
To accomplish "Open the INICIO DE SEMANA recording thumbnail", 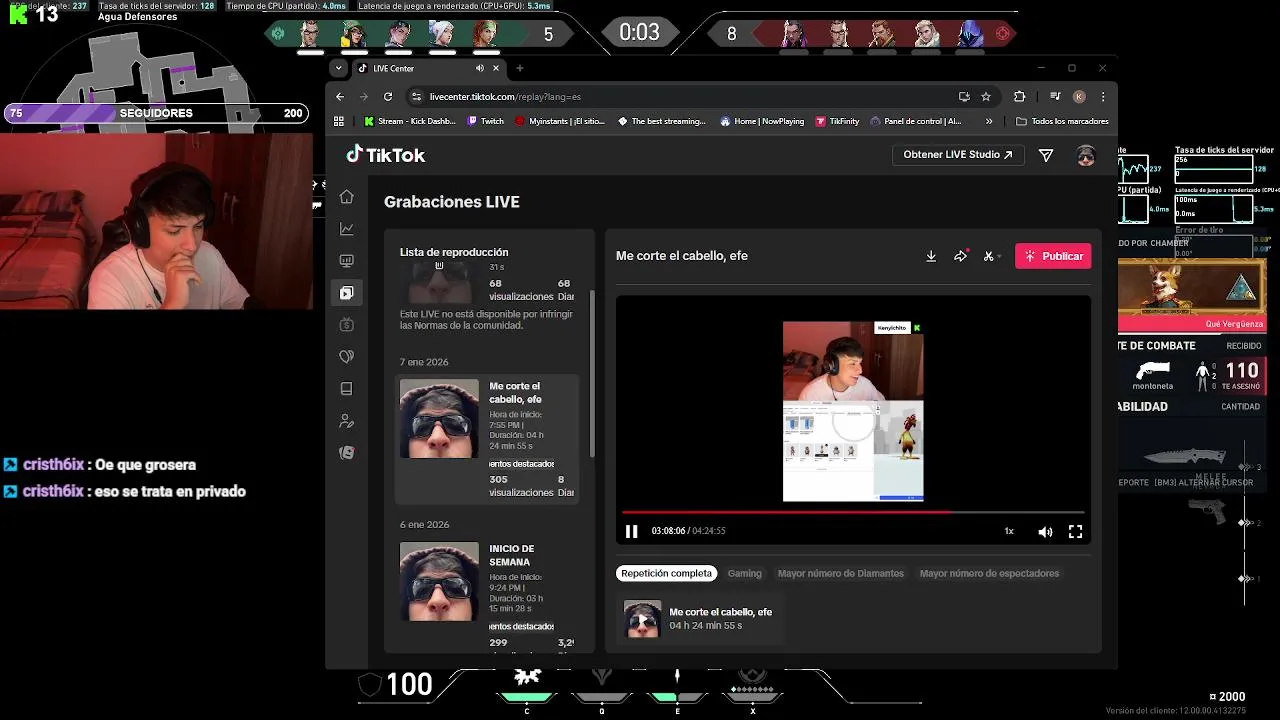I will point(439,581).
